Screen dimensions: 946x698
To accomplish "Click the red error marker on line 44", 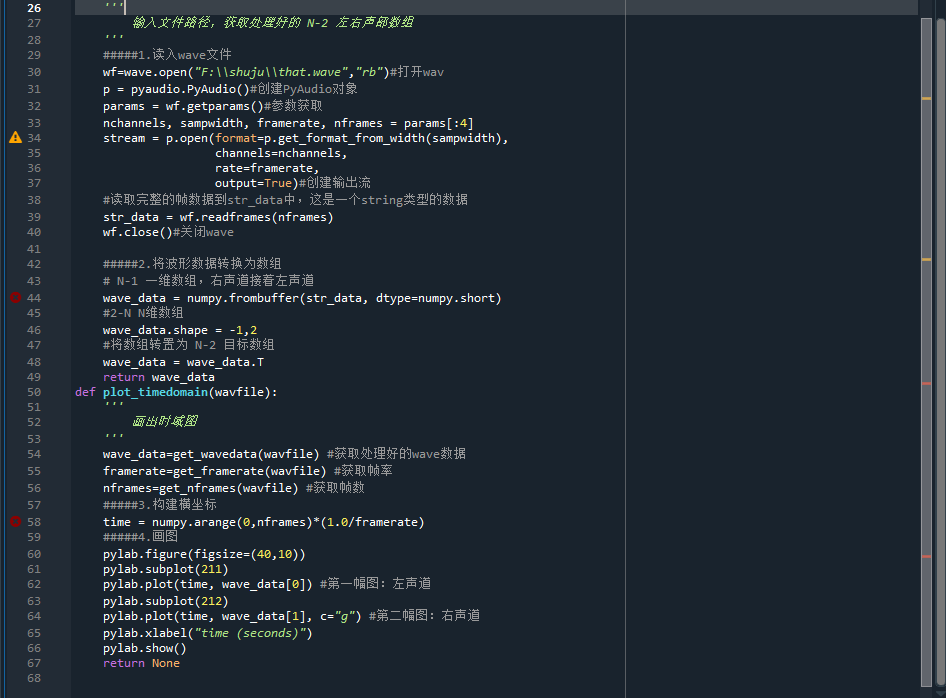I will coord(16,297).
